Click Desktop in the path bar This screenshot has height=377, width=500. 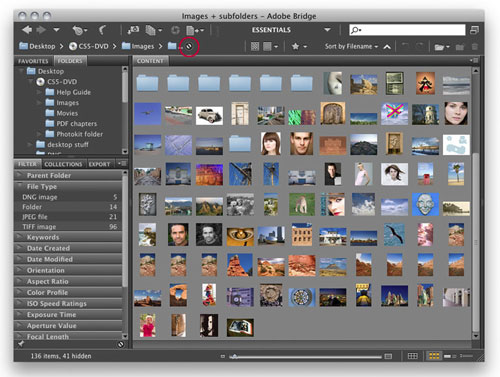coord(37,46)
